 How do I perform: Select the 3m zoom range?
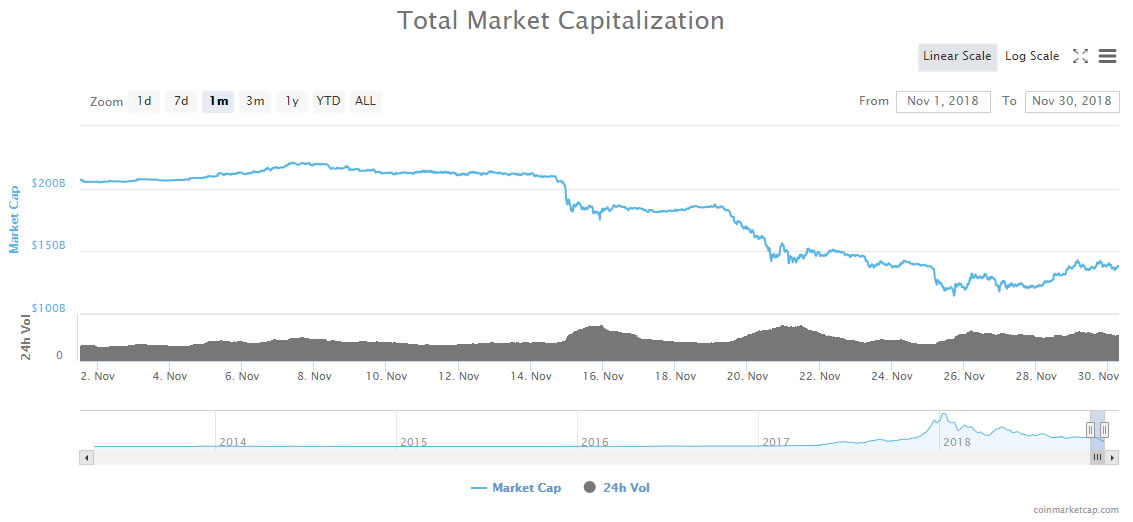(255, 101)
